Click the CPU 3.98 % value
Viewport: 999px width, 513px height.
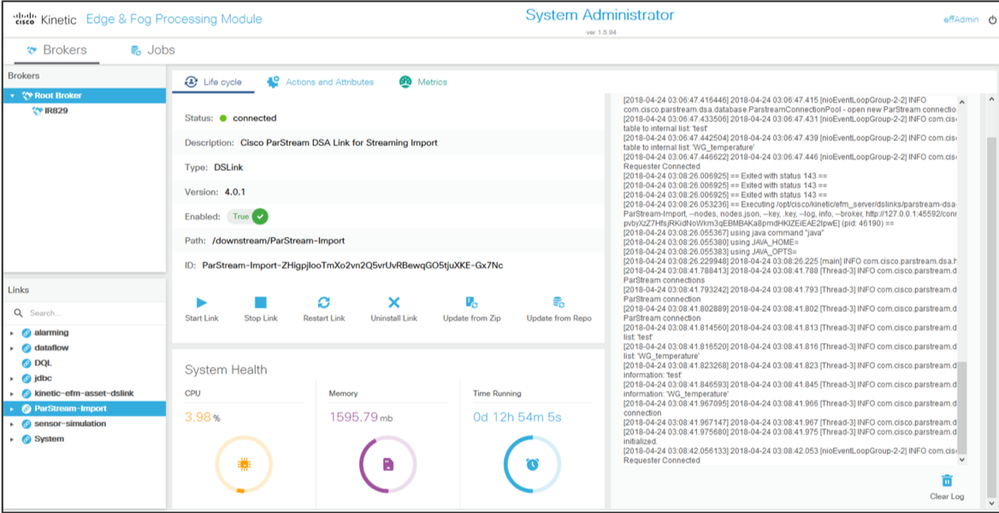point(203,417)
